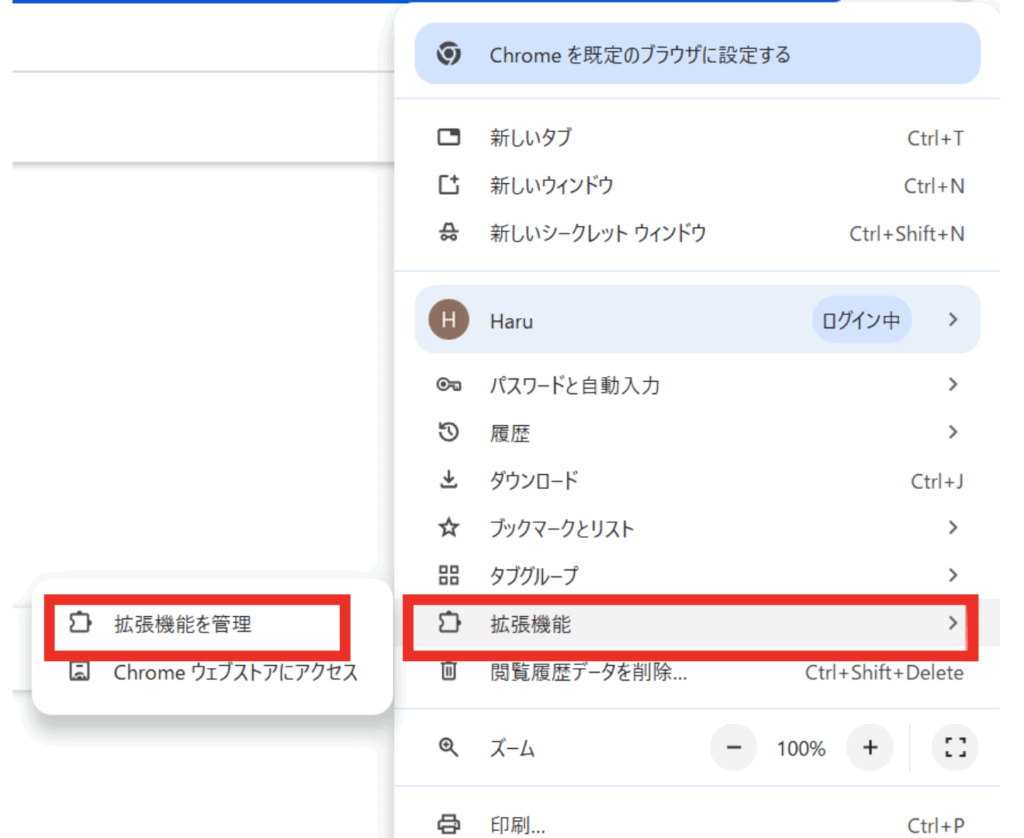1024x838 pixels.
Task: Decrease zoom with the minus button
Action: (x=734, y=747)
